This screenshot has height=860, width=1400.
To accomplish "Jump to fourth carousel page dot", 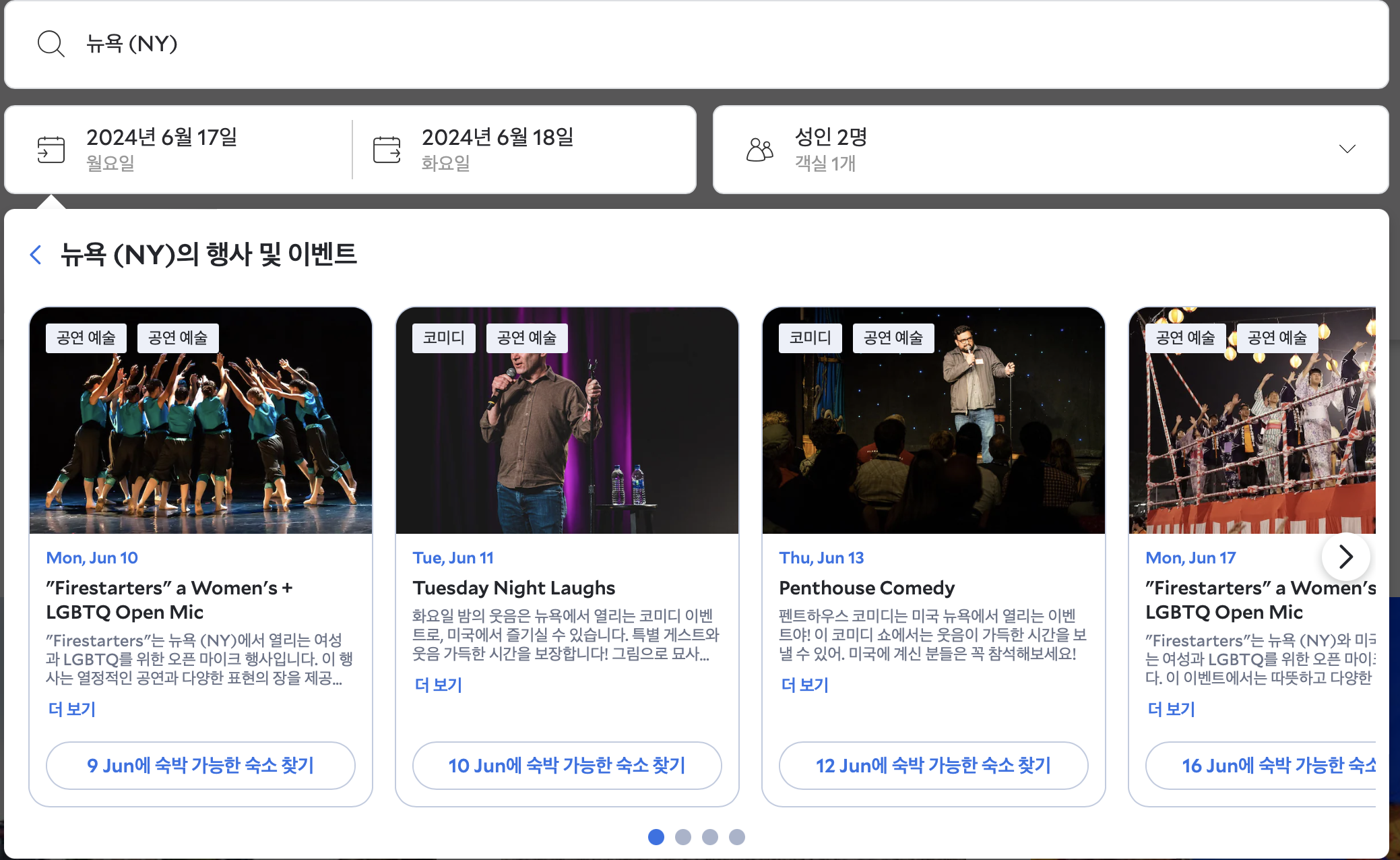I will (737, 837).
